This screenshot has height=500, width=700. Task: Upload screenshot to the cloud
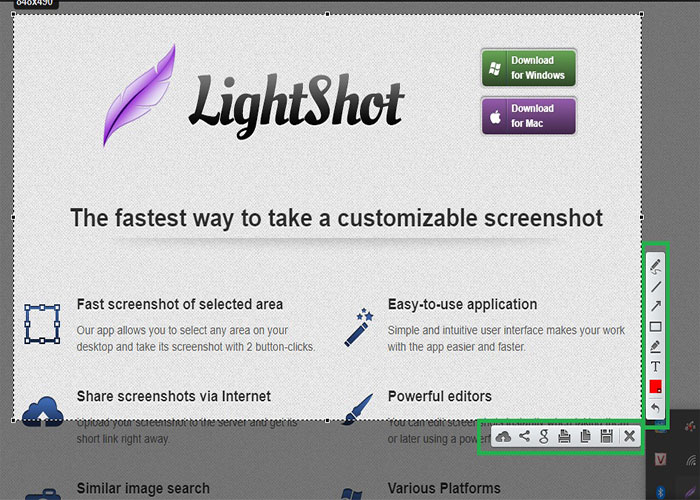coord(503,436)
